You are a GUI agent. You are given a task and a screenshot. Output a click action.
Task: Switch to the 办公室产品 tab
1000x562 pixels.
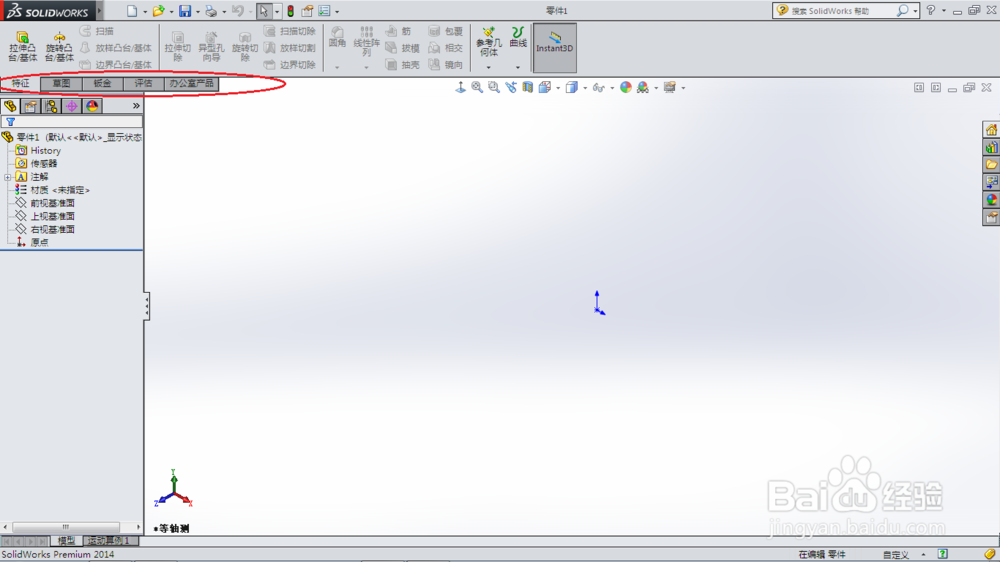191,84
